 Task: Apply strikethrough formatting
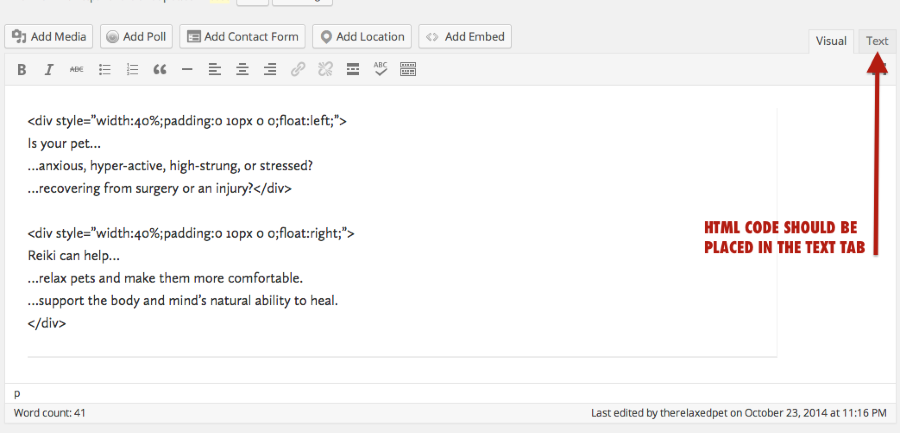click(77, 69)
